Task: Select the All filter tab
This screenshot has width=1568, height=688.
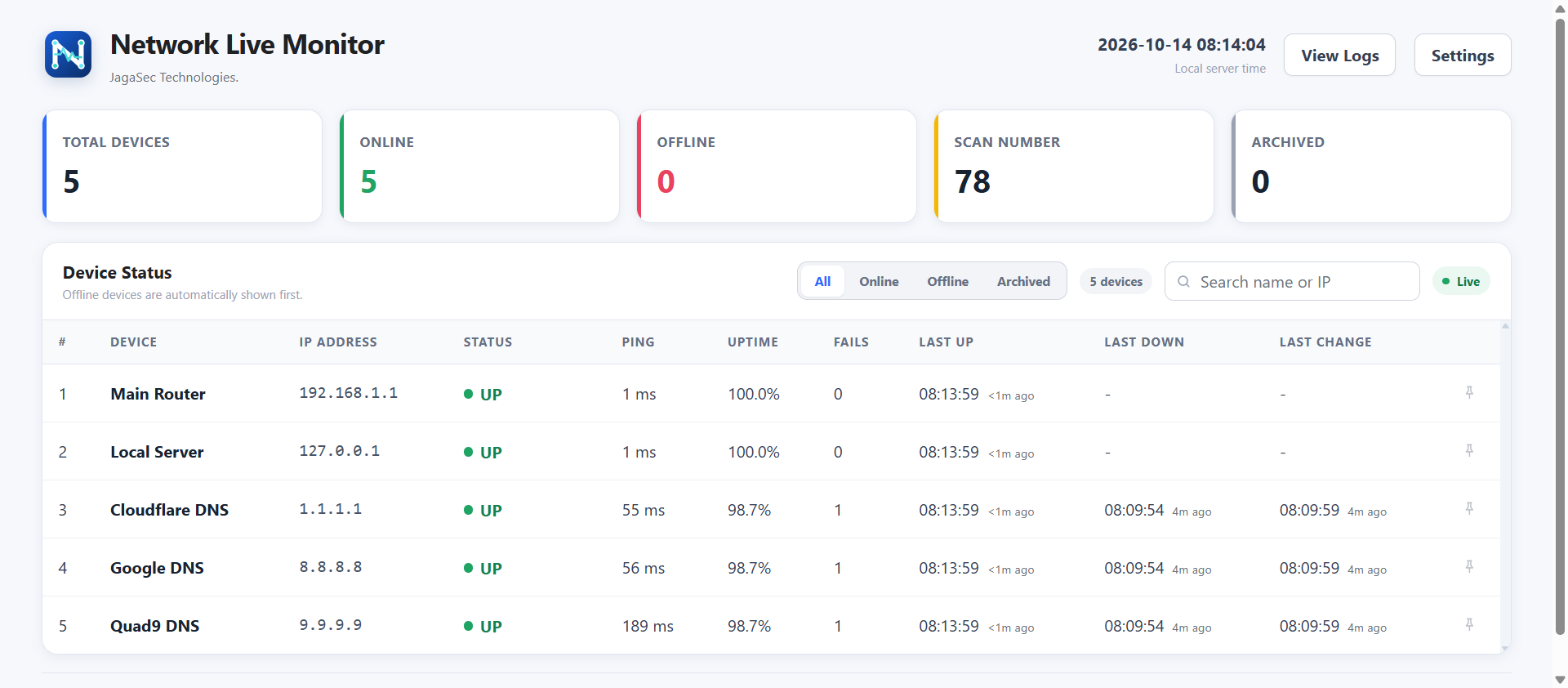Action: click(822, 281)
